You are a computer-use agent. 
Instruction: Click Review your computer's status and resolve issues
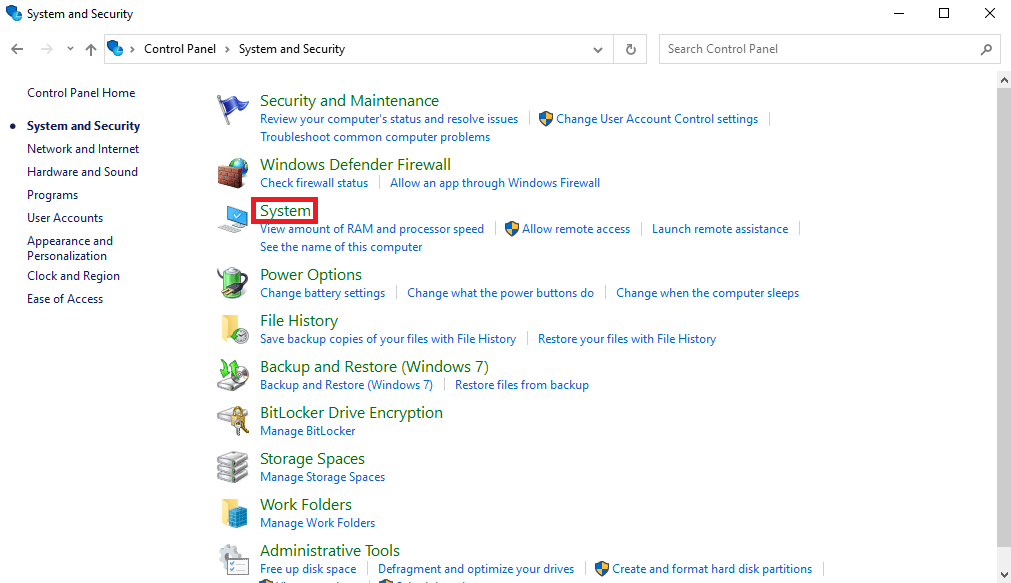click(389, 119)
